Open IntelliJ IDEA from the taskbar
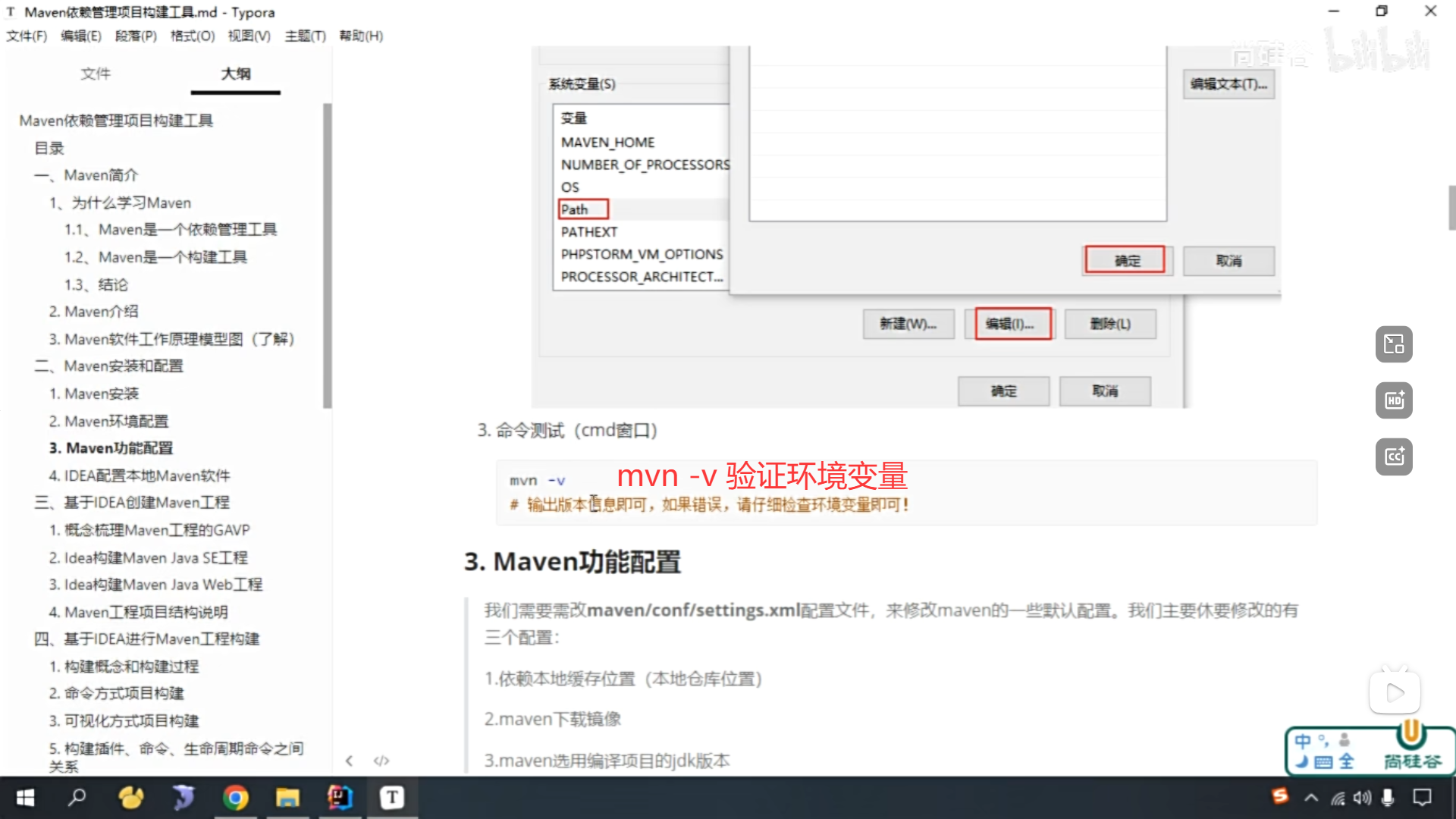 click(x=339, y=797)
